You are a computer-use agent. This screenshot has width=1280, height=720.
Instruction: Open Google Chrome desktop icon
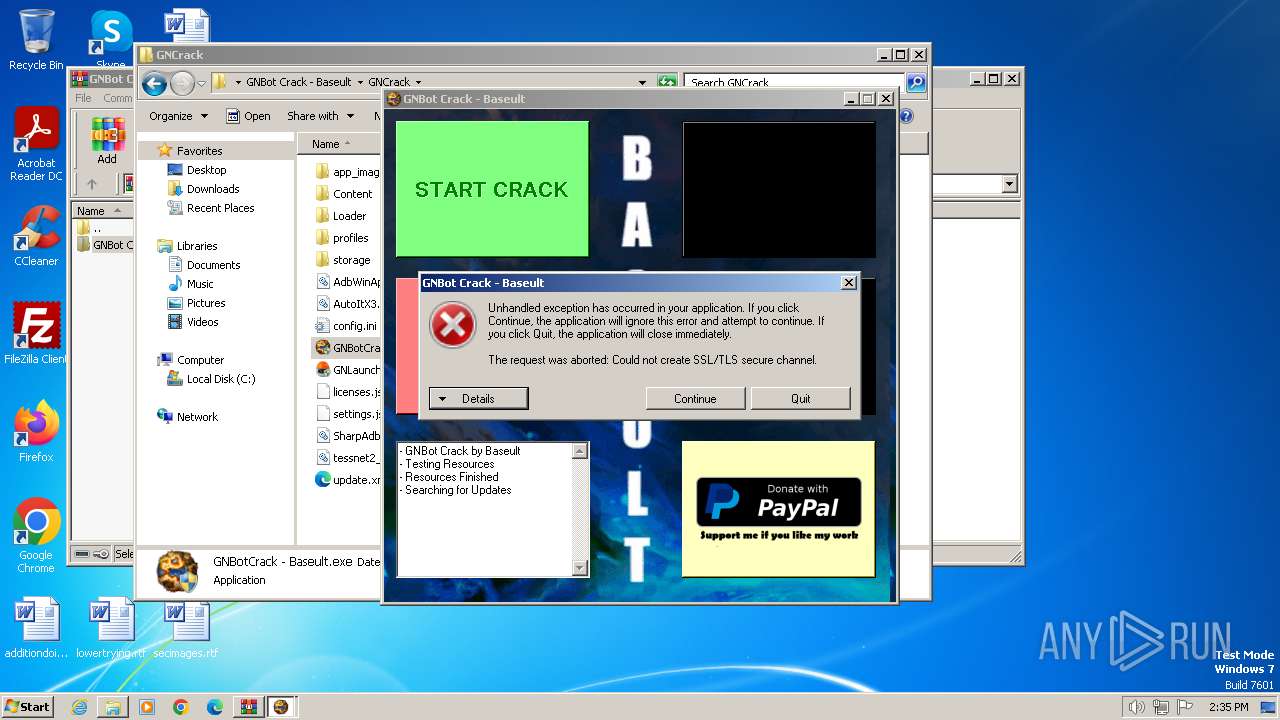point(36,536)
